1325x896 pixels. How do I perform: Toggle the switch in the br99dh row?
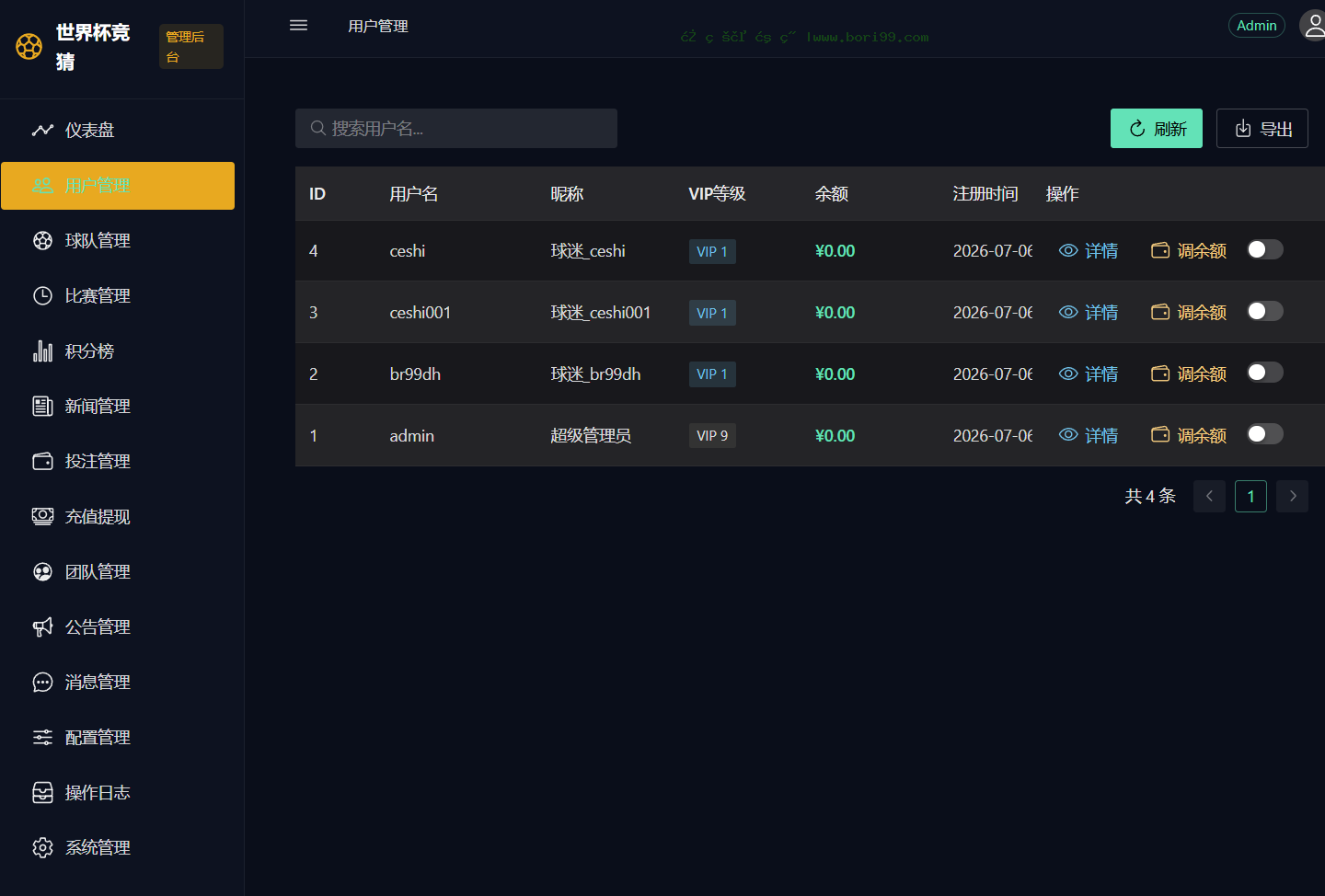pyautogui.click(x=1265, y=373)
